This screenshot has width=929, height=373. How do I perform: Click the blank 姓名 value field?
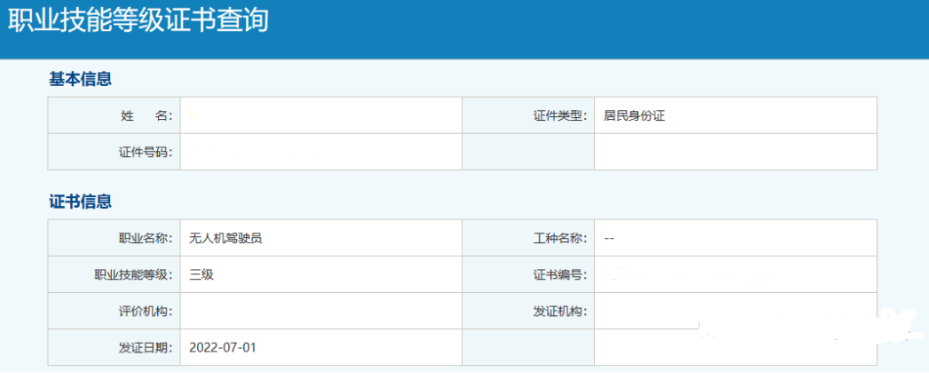(321, 115)
